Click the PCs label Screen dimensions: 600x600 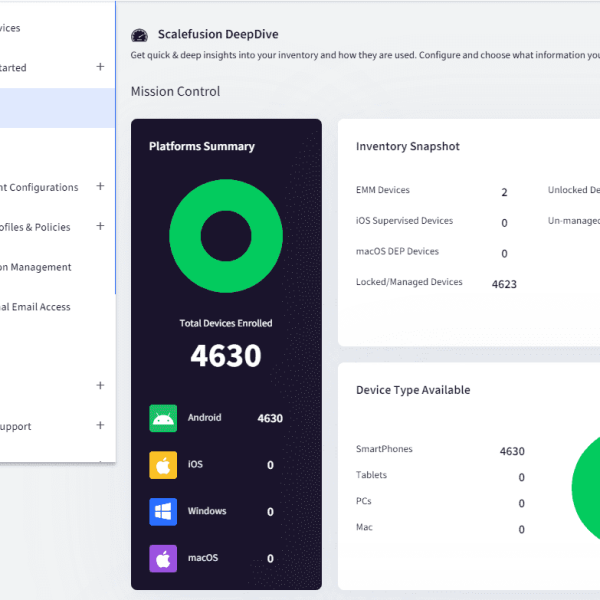364,501
